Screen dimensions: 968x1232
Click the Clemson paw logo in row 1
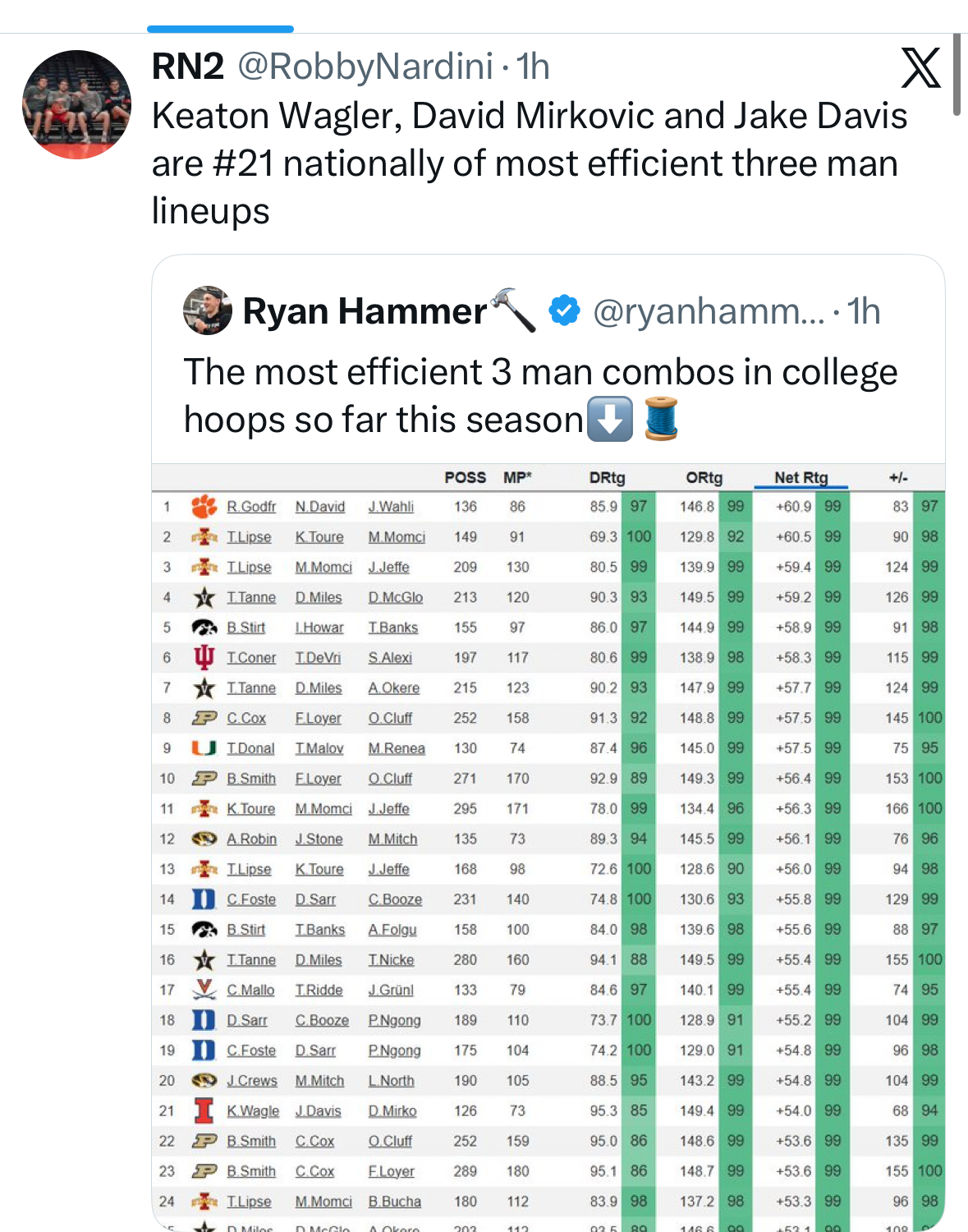tap(204, 506)
